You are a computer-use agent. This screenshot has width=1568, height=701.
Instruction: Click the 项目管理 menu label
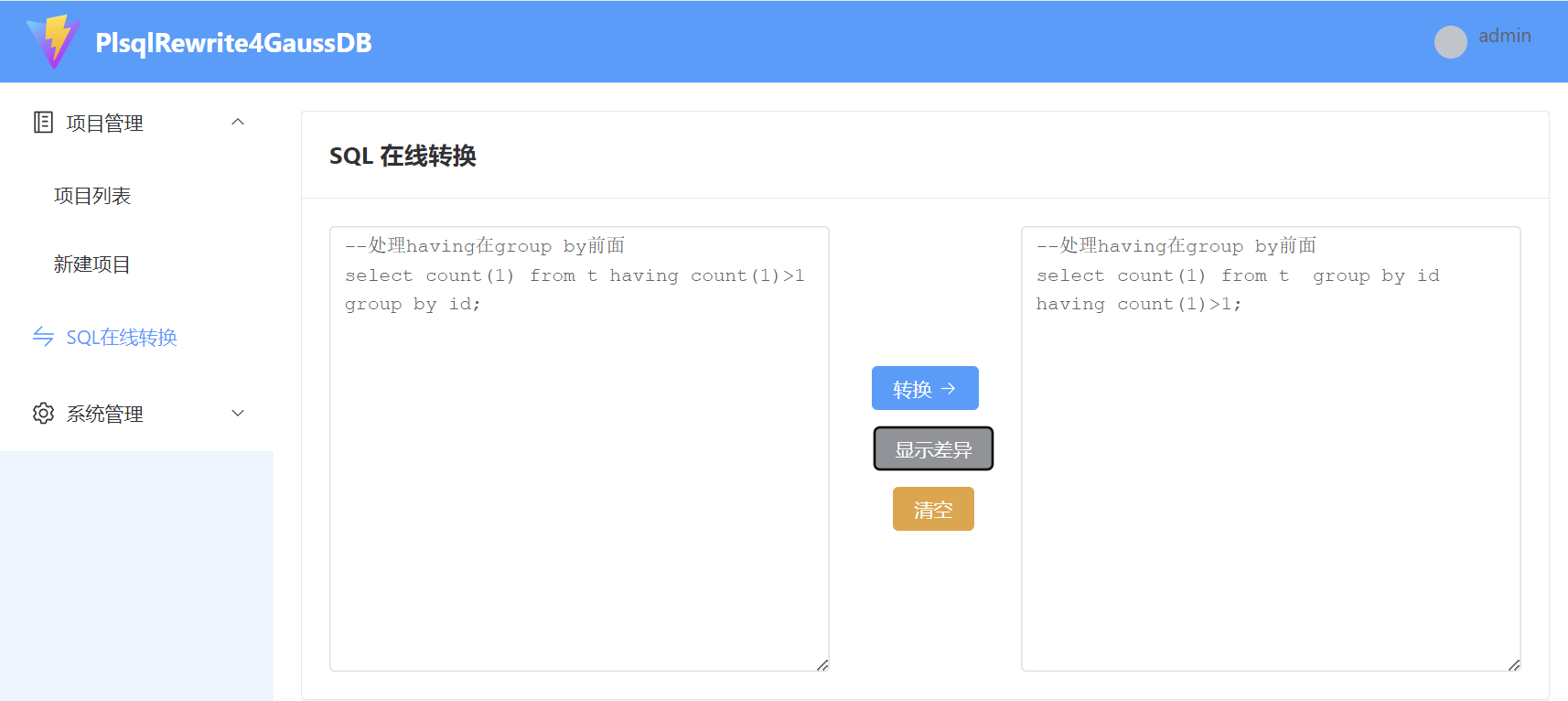click(x=105, y=123)
